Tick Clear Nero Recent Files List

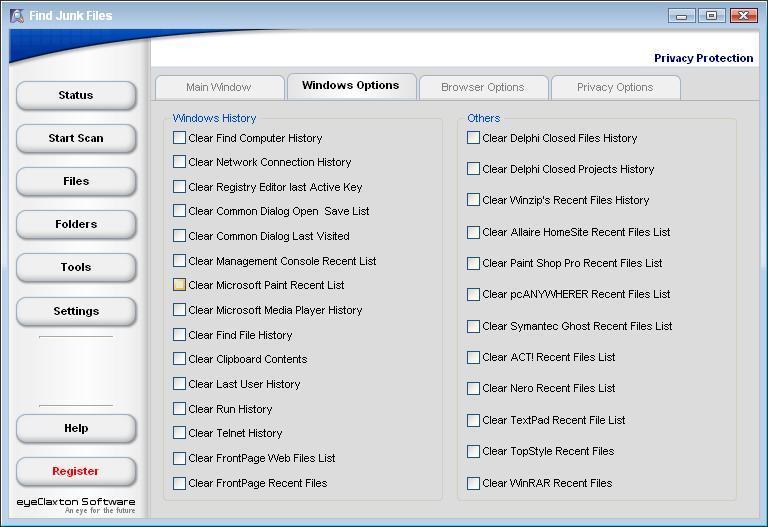coord(473,388)
